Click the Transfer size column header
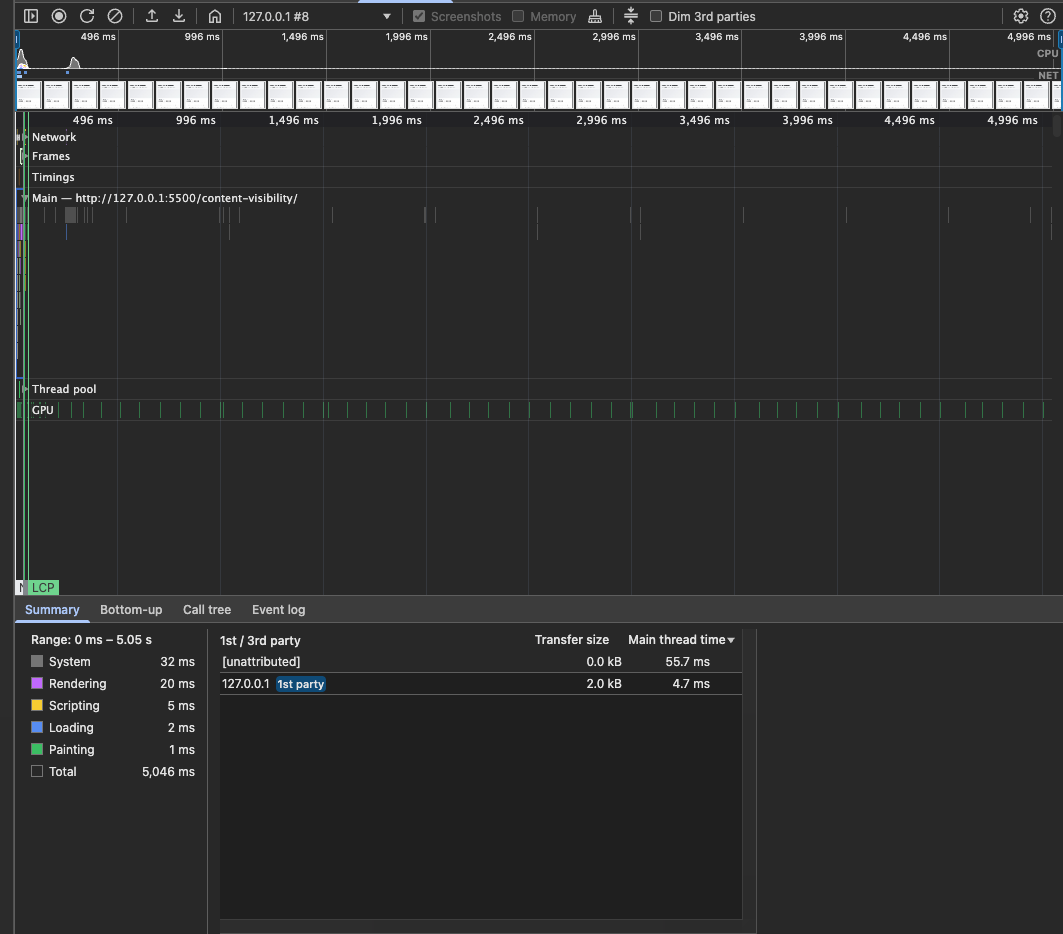The image size is (1063, 934). click(x=571, y=640)
